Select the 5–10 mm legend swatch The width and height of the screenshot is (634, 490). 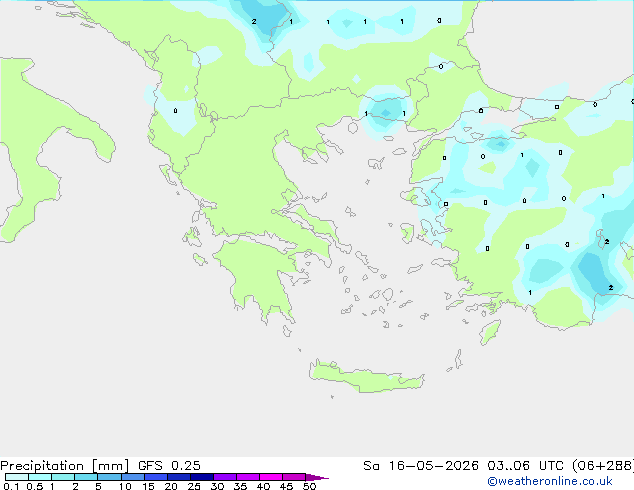coord(109,477)
